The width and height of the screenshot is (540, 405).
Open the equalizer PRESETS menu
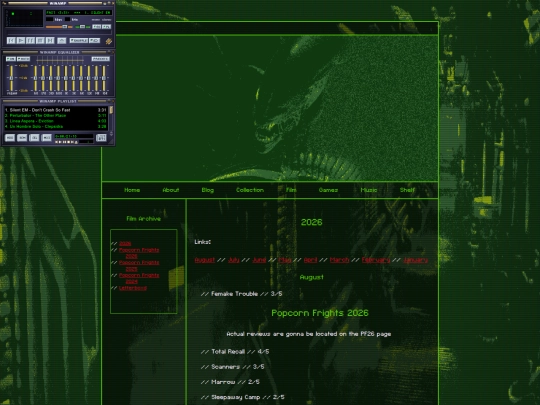(101, 59)
